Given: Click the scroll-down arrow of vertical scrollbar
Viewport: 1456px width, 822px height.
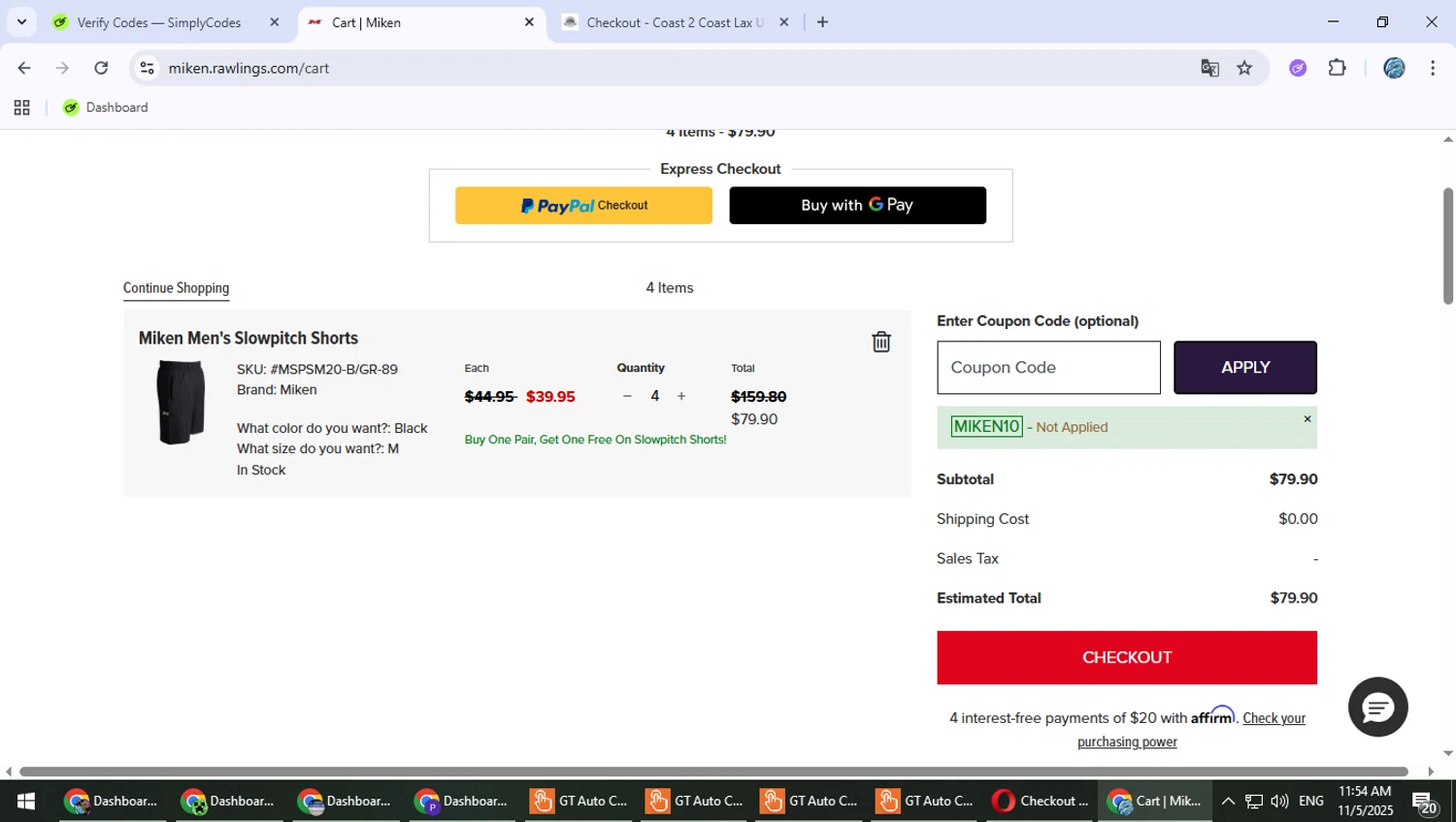Looking at the screenshot, I should tap(1448, 754).
